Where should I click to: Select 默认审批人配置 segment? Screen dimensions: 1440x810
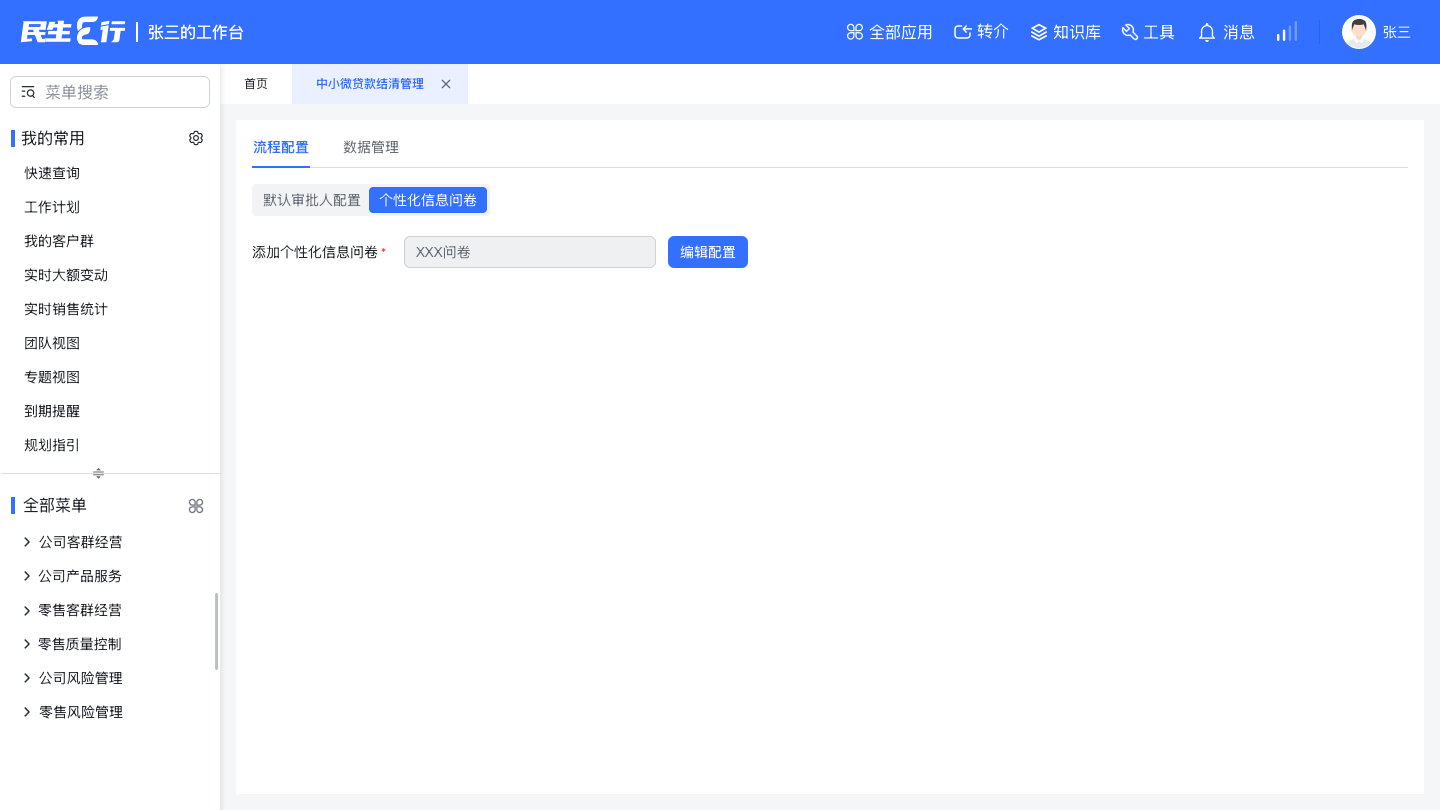click(312, 200)
